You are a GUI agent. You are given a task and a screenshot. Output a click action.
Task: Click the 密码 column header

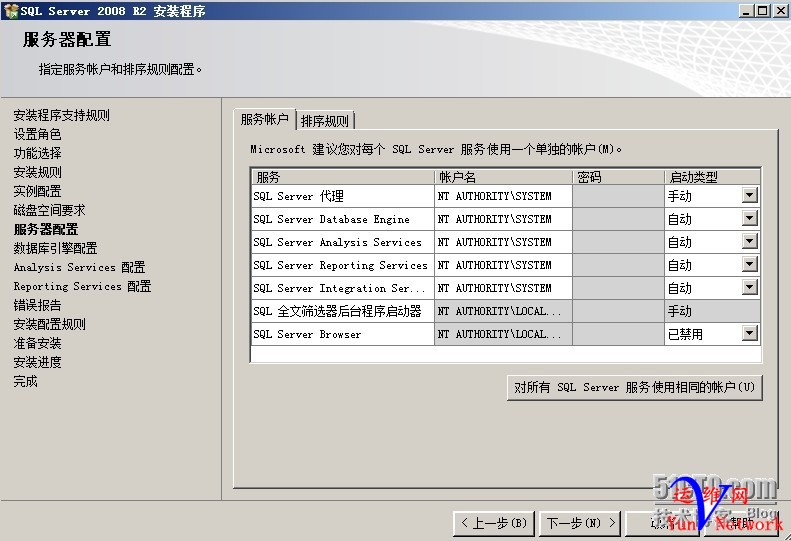coord(618,177)
